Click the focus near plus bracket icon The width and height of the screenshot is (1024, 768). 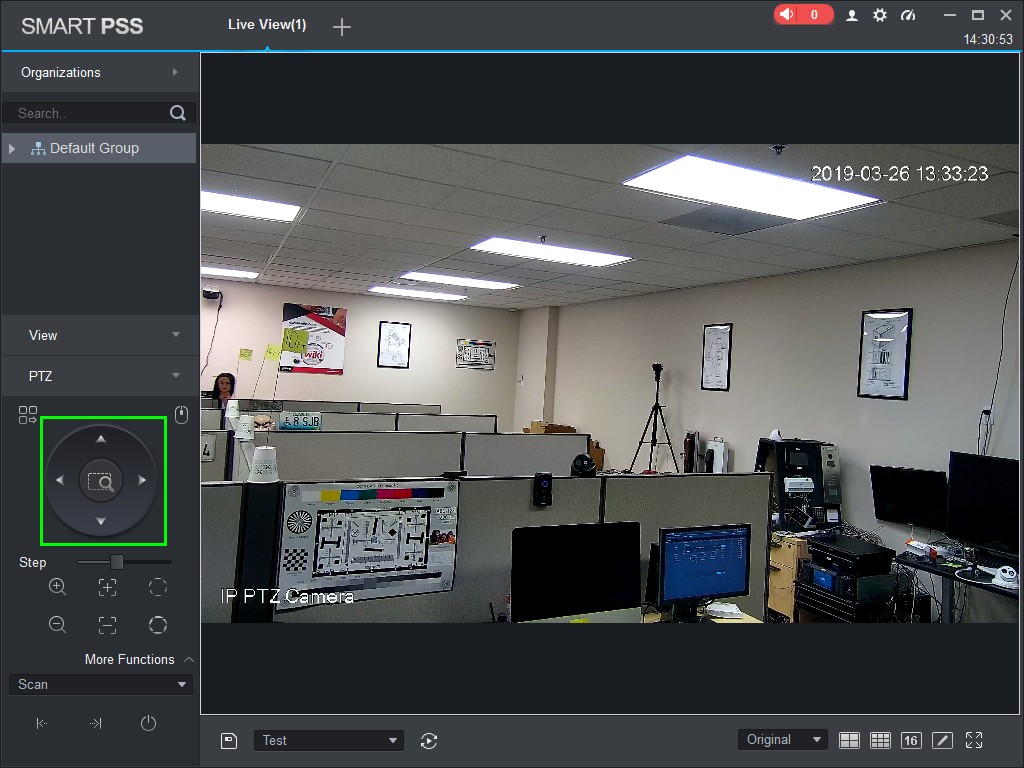(x=108, y=587)
